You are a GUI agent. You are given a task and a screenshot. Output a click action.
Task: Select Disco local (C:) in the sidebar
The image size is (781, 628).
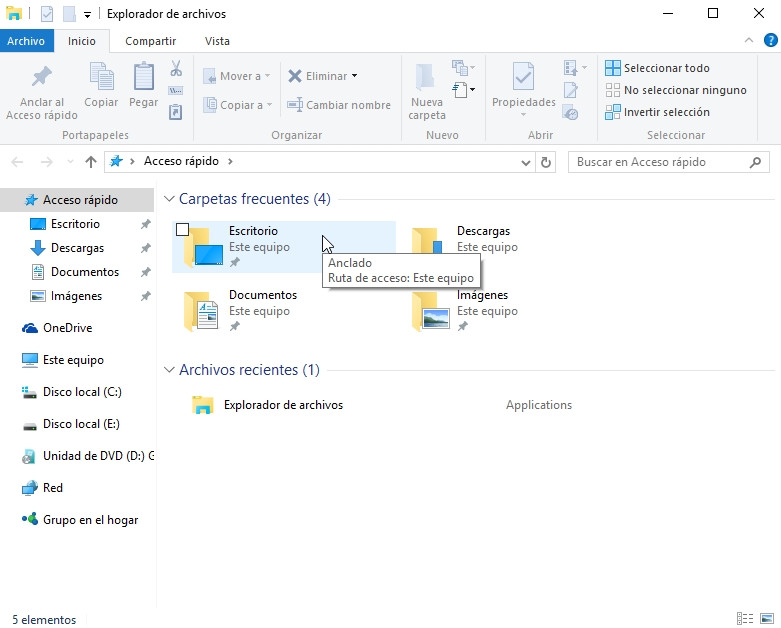[81, 392]
